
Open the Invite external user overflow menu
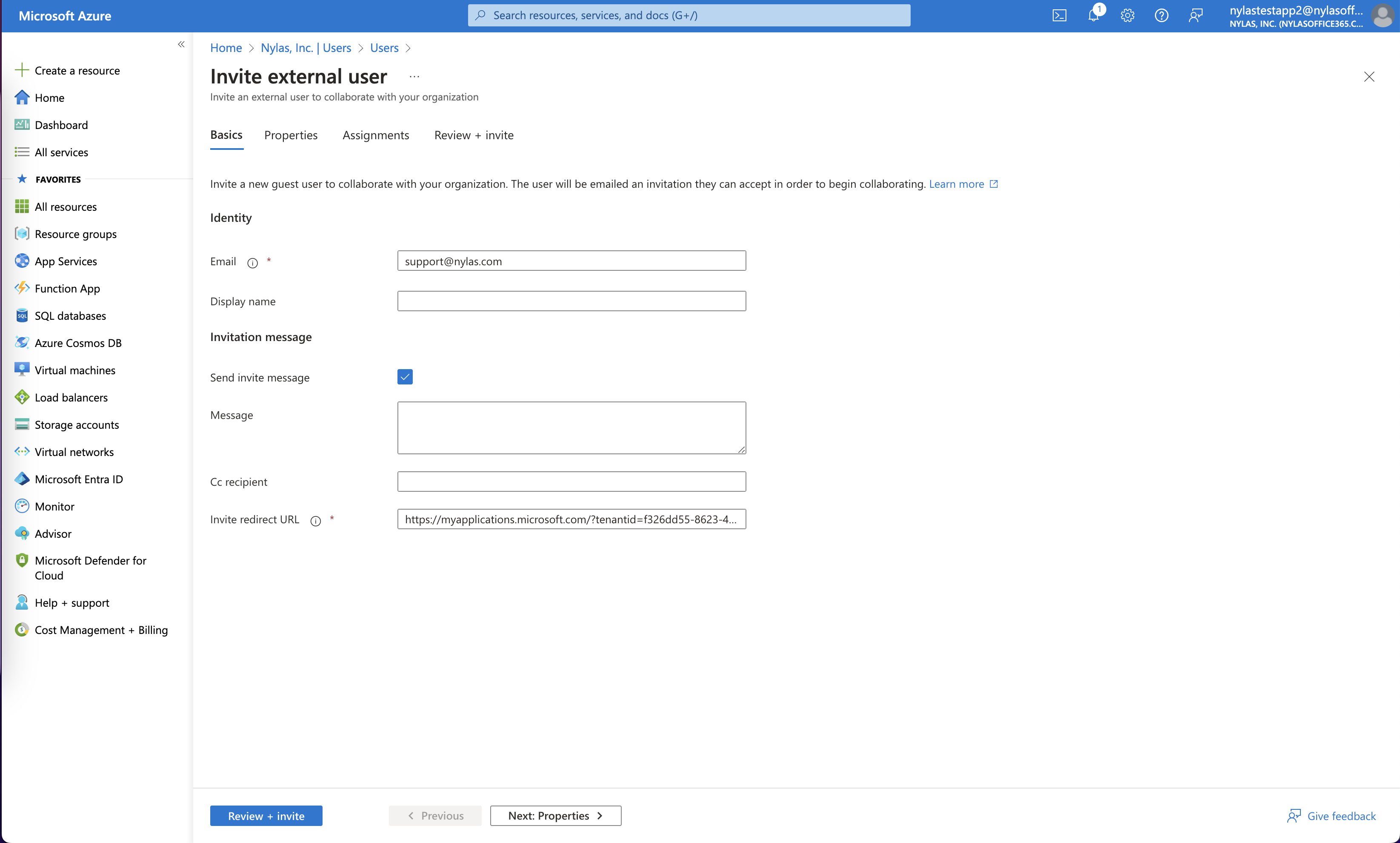tap(414, 76)
